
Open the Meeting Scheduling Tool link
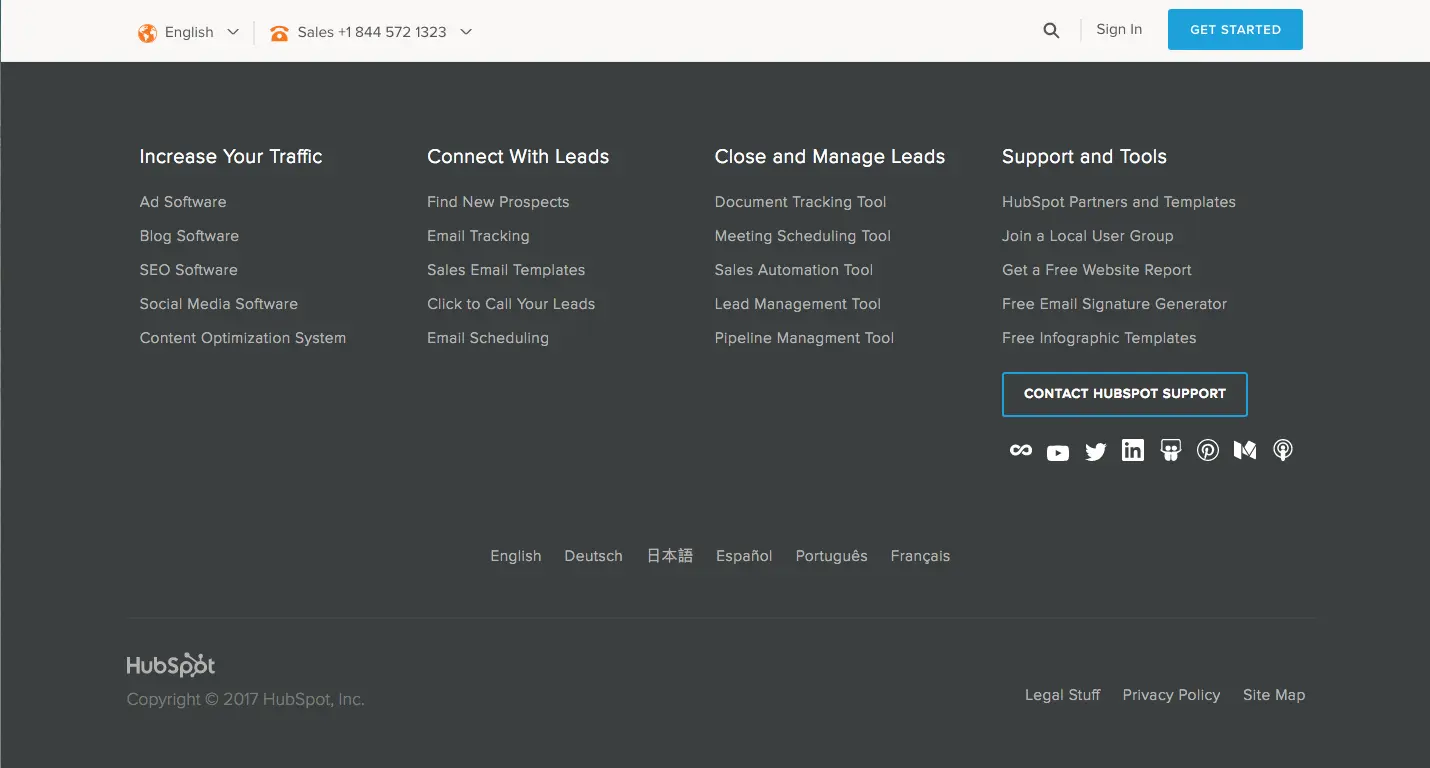coord(803,236)
